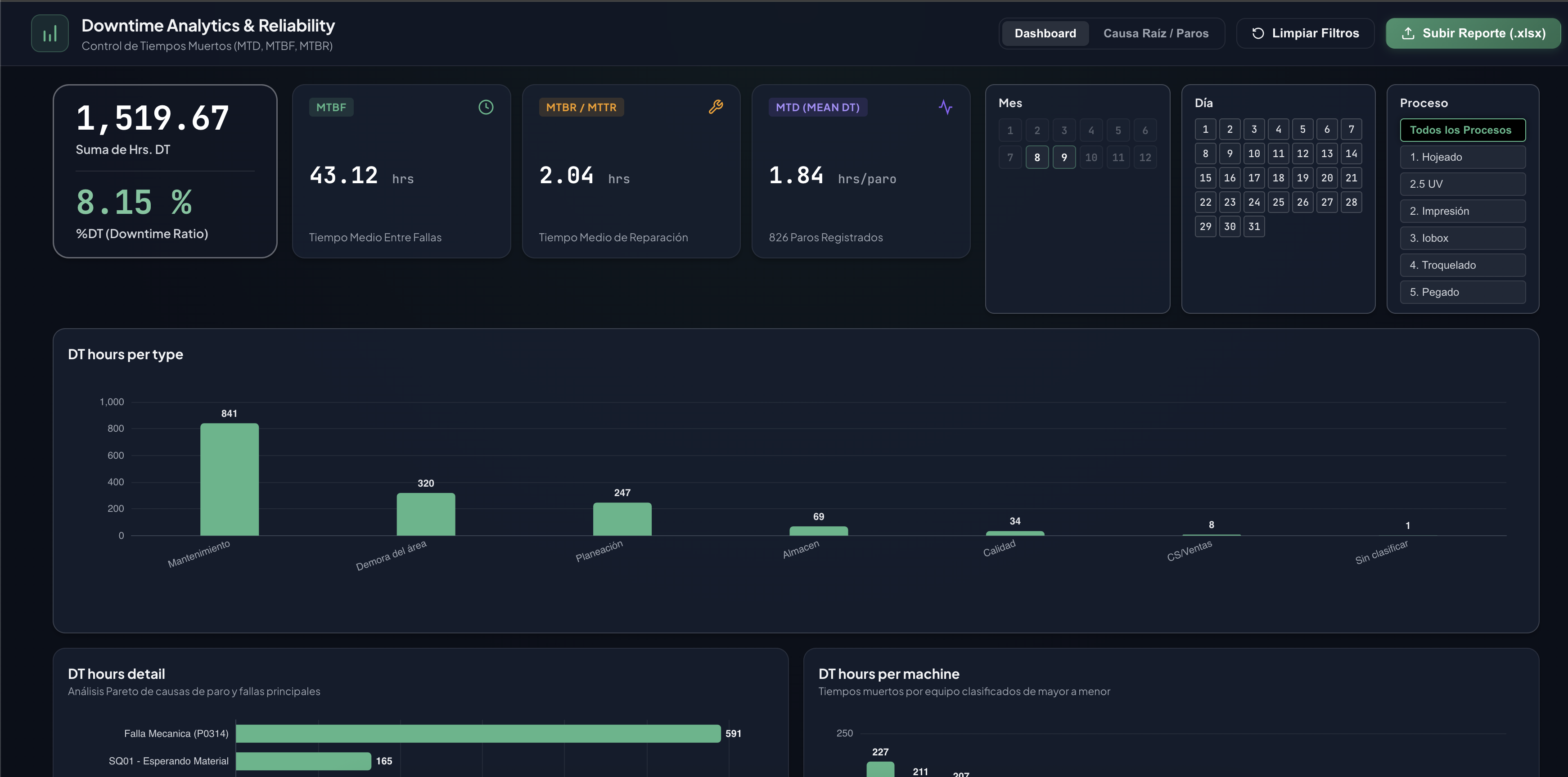Click the Calidad bar (34)
This screenshot has width=1568, height=777.
pos(1015,533)
